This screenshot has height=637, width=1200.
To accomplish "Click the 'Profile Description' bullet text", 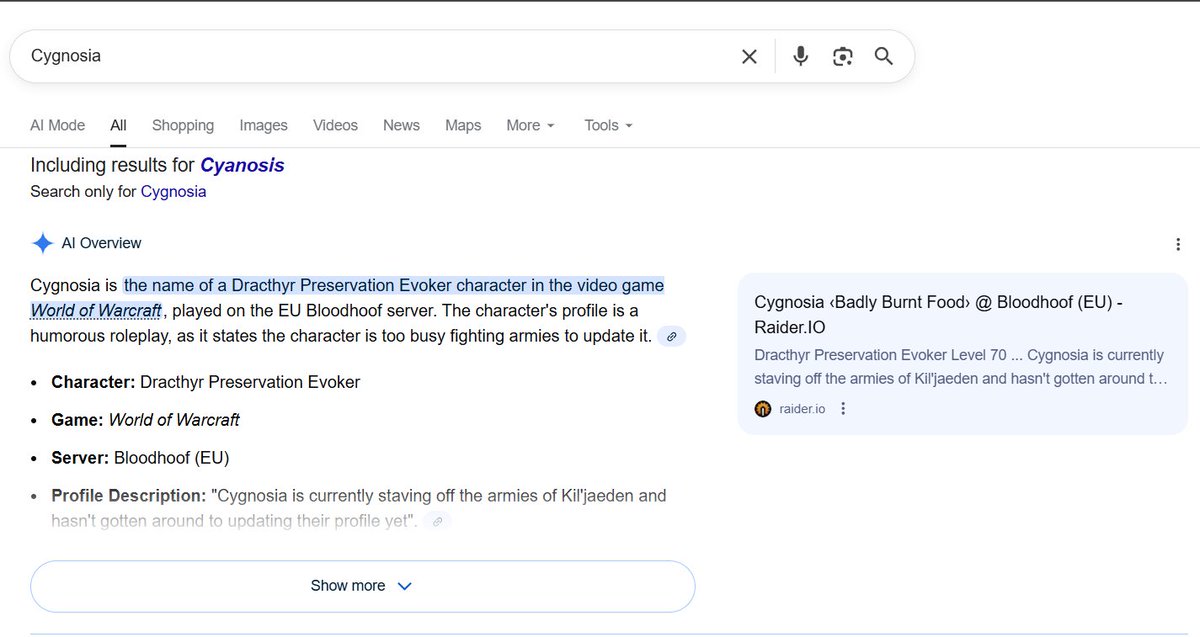I will (x=359, y=508).
